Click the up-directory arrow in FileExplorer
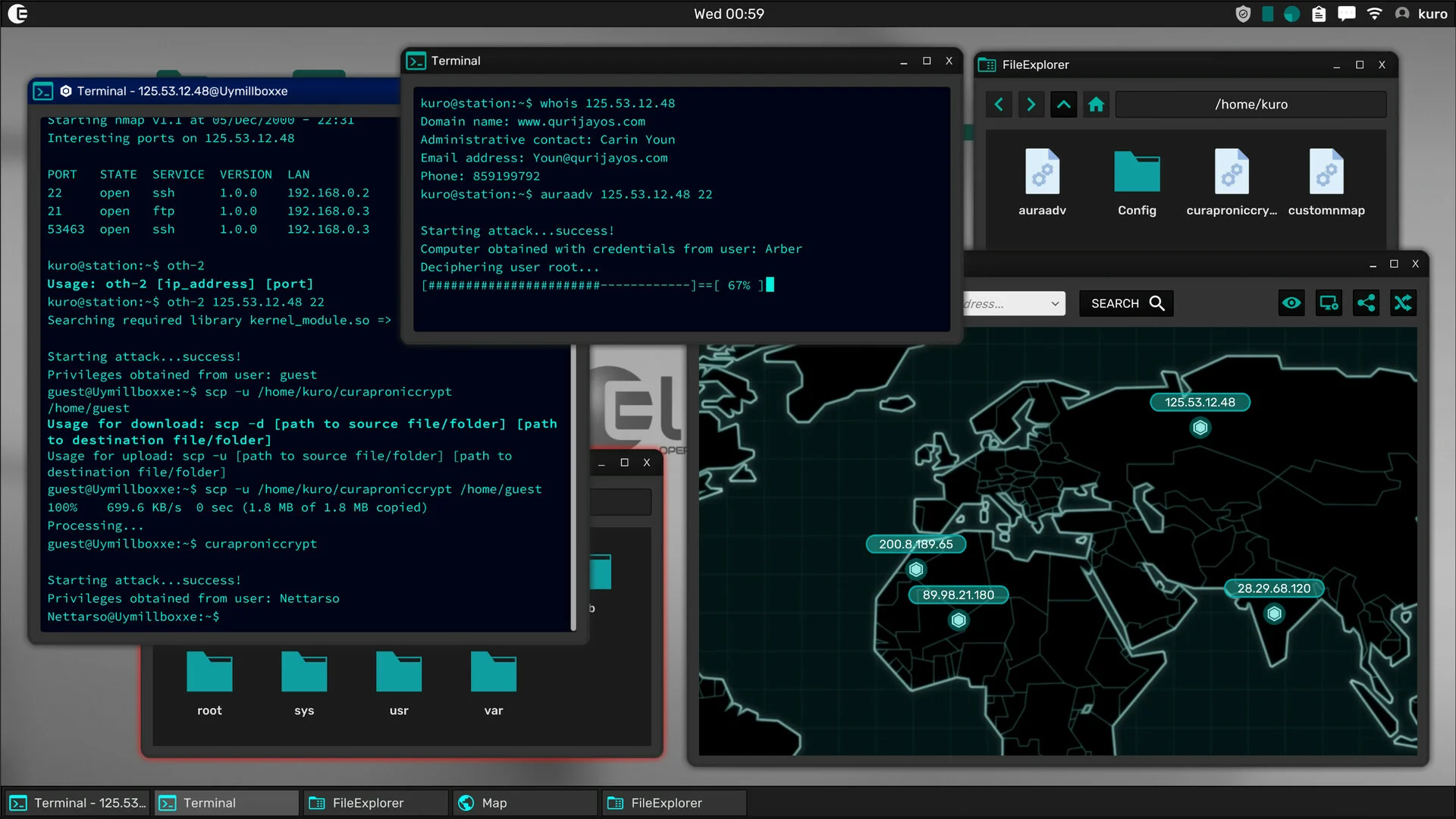Image resolution: width=1456 pixels, height=819 pixels. click(x=1063, y=104)
